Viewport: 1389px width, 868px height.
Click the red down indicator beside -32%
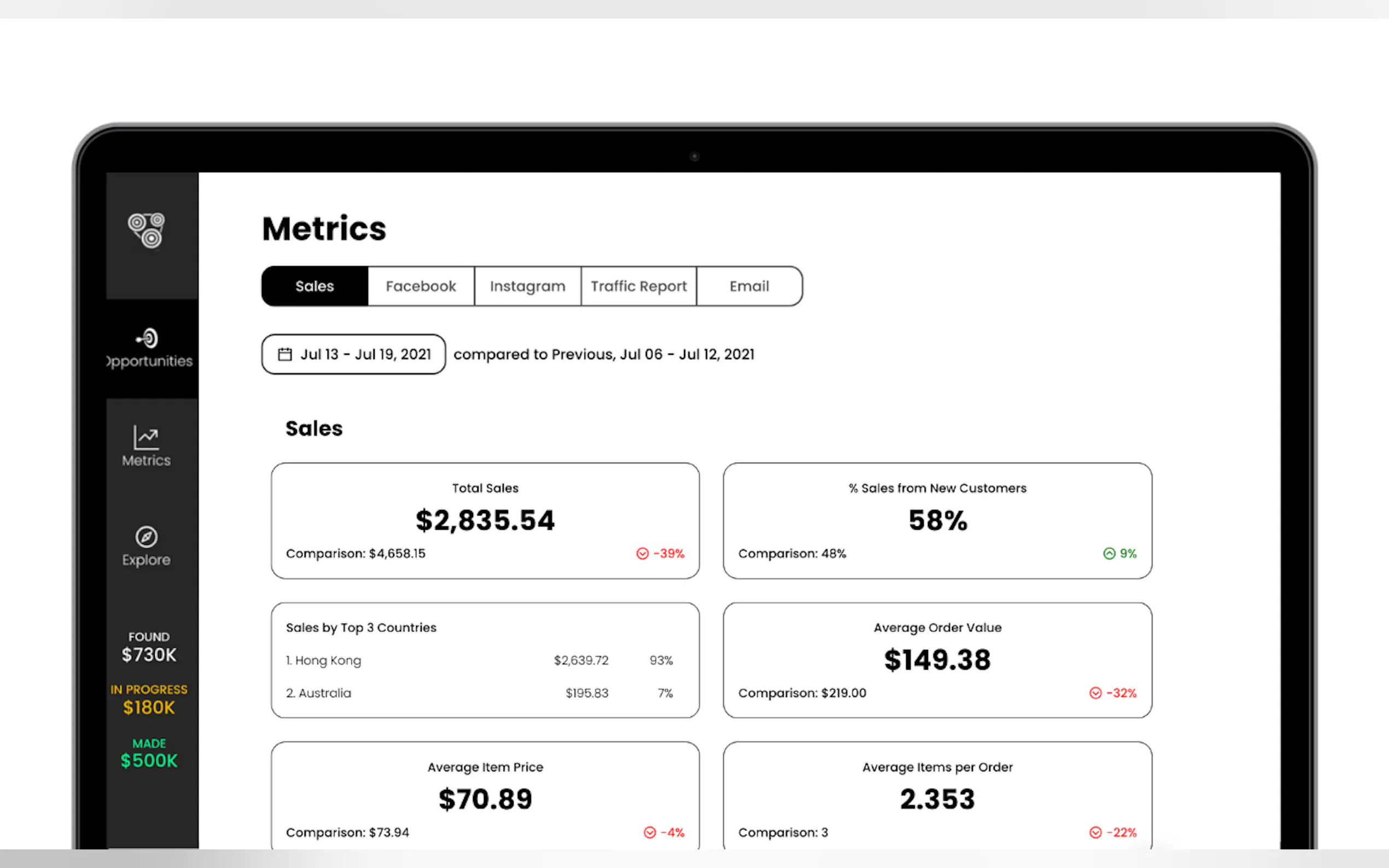1095,693
